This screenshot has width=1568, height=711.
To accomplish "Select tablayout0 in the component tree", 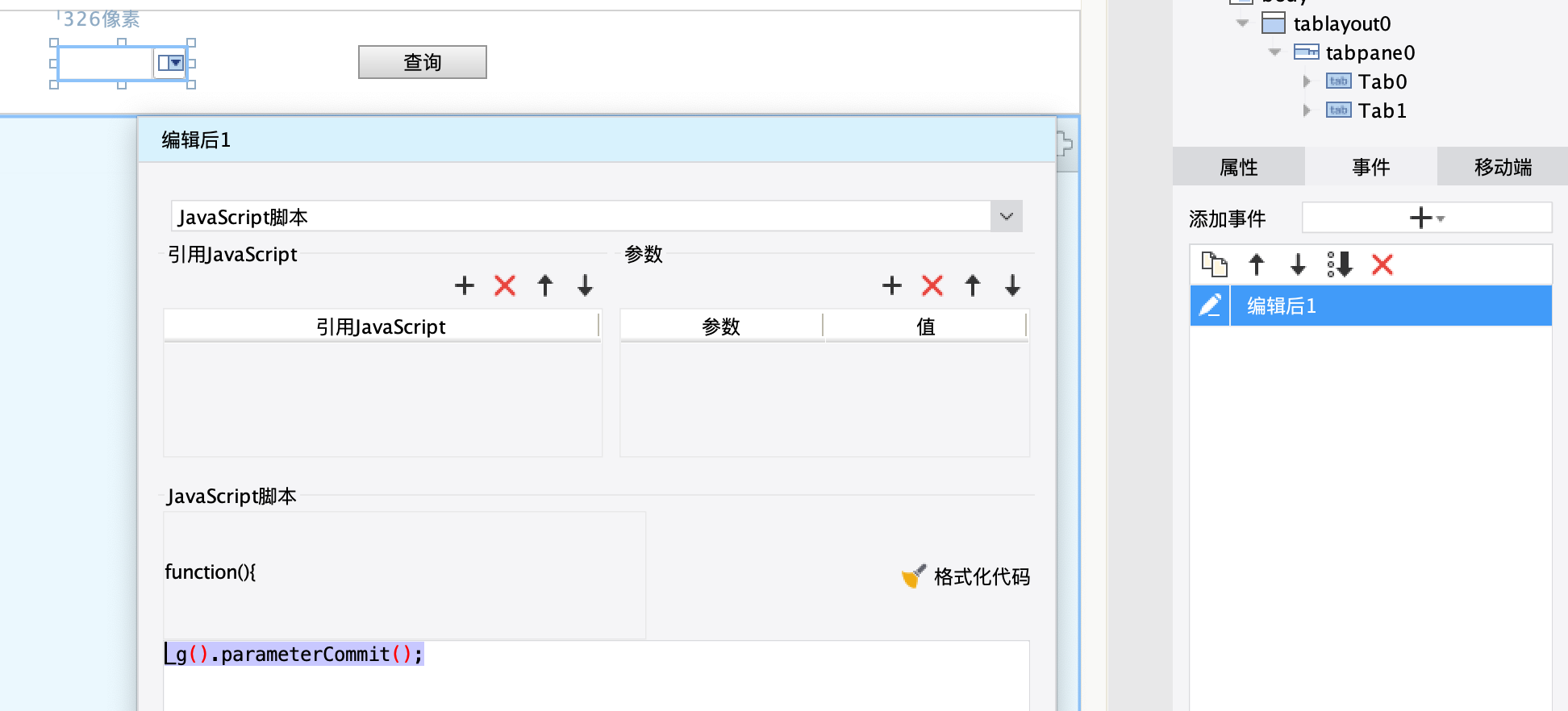I will click(1342, 23).
